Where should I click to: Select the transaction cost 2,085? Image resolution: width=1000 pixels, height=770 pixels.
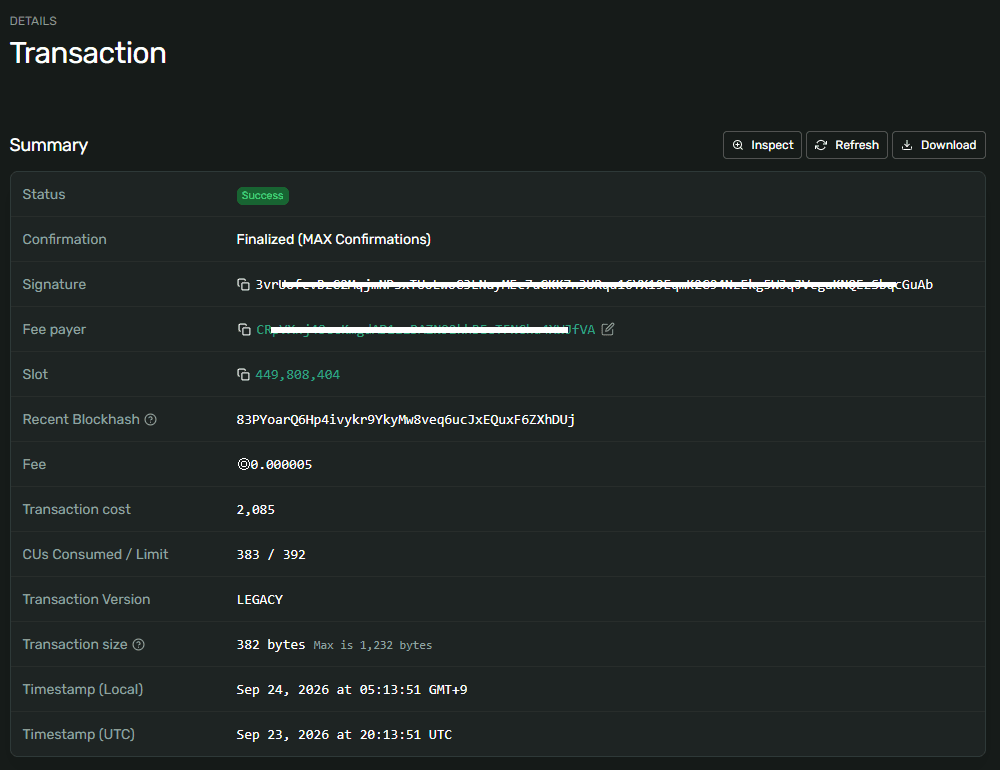coord(256,509)
